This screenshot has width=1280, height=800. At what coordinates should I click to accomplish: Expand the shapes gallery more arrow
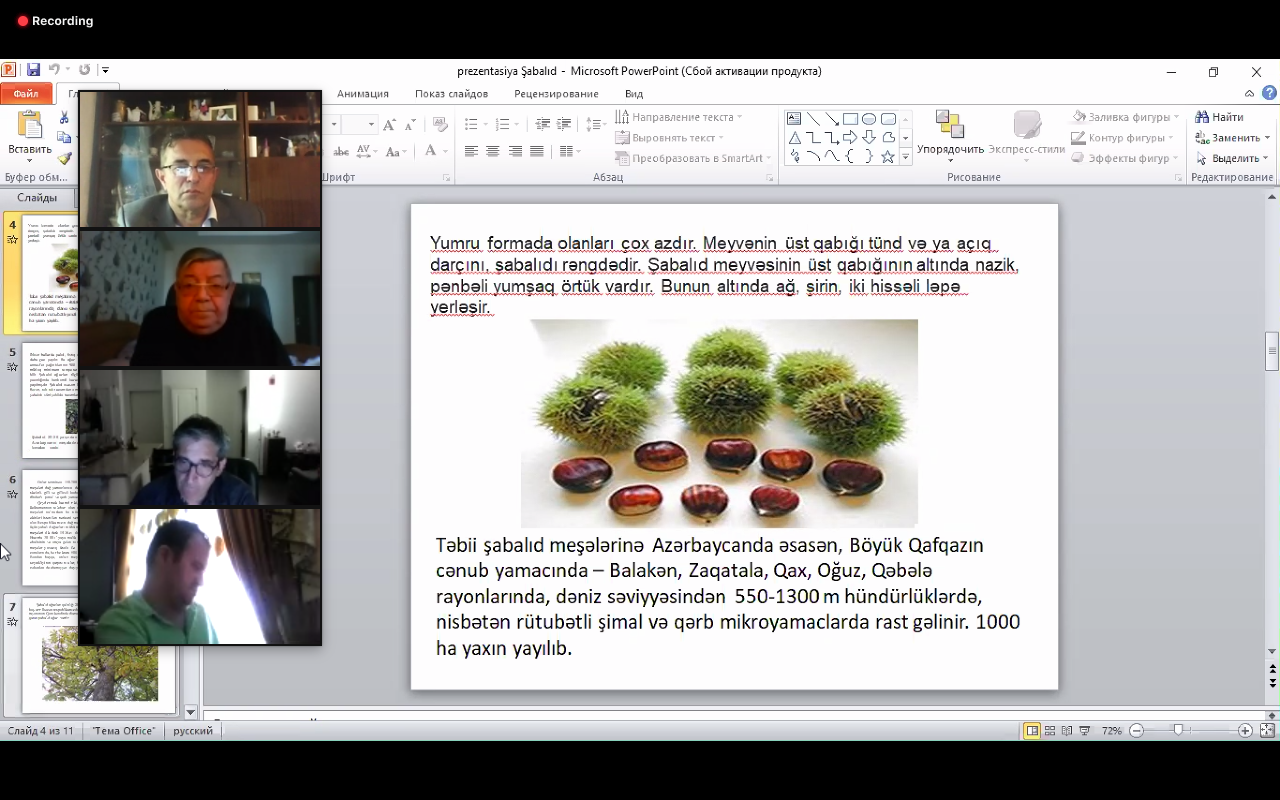906,157
